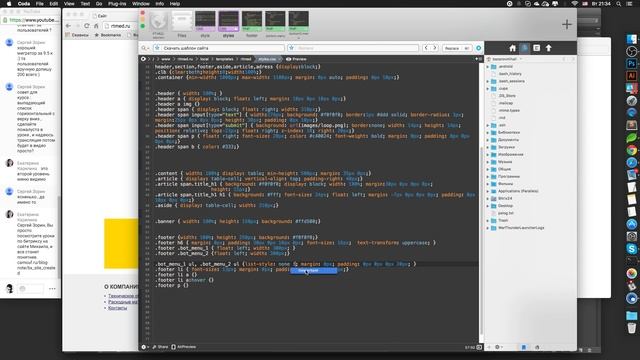640x360 pixels.
Task: Expand the Музыка folder
Action: click(x=488, y=162)
